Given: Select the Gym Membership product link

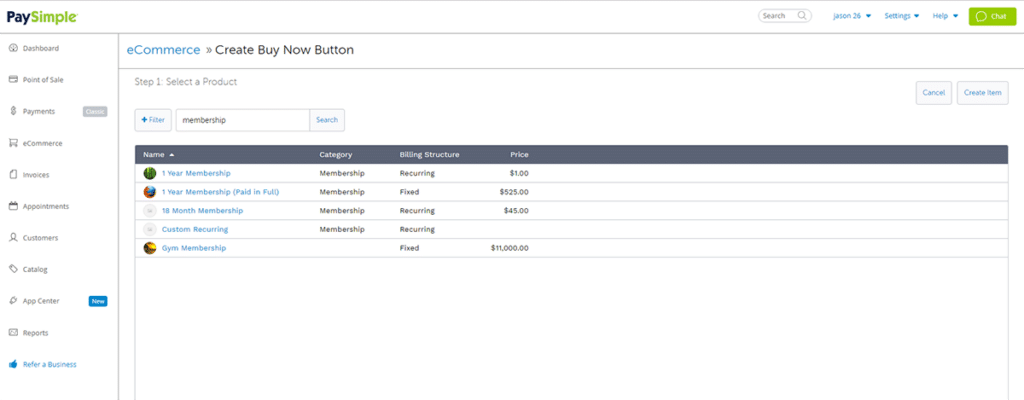Looking at the screenshot, I should 194,248.
